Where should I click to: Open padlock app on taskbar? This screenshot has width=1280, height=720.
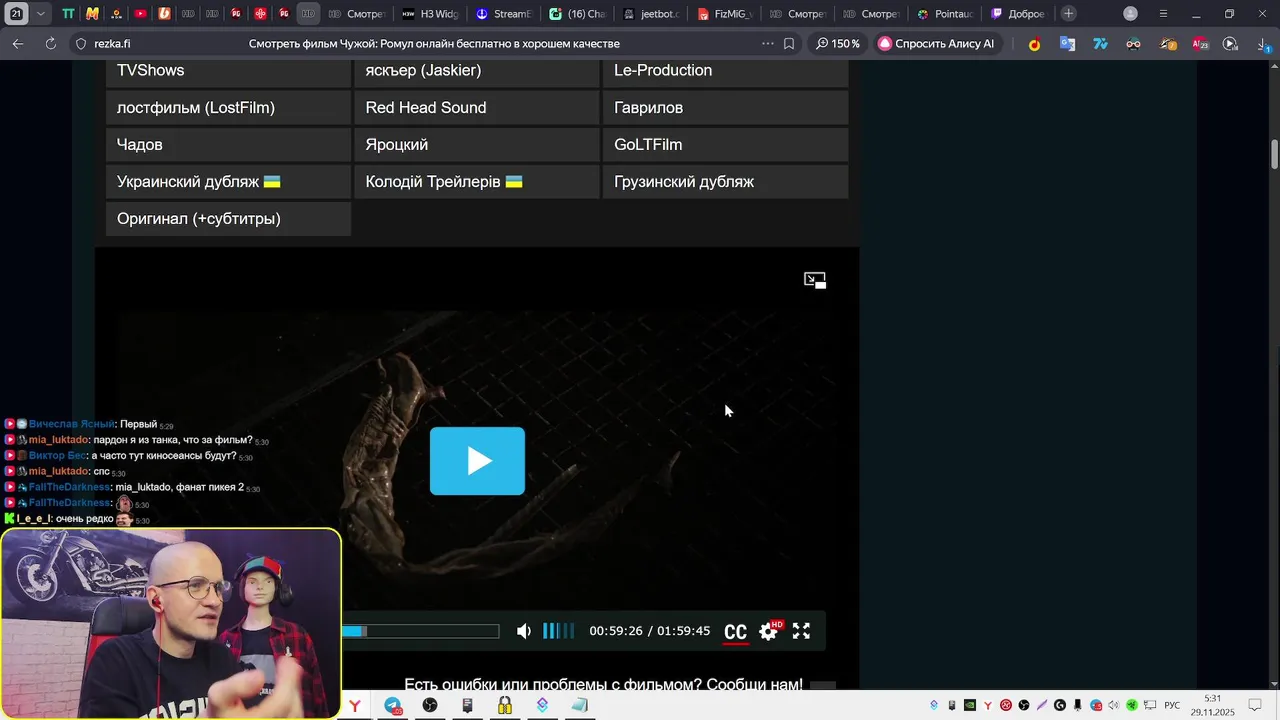pyautogui.click(x=505, y=706)
